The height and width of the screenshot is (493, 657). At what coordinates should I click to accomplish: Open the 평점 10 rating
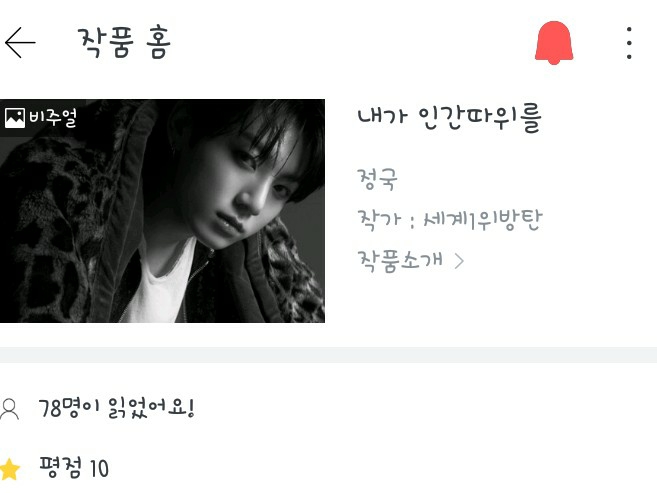(x=74, y=467)
